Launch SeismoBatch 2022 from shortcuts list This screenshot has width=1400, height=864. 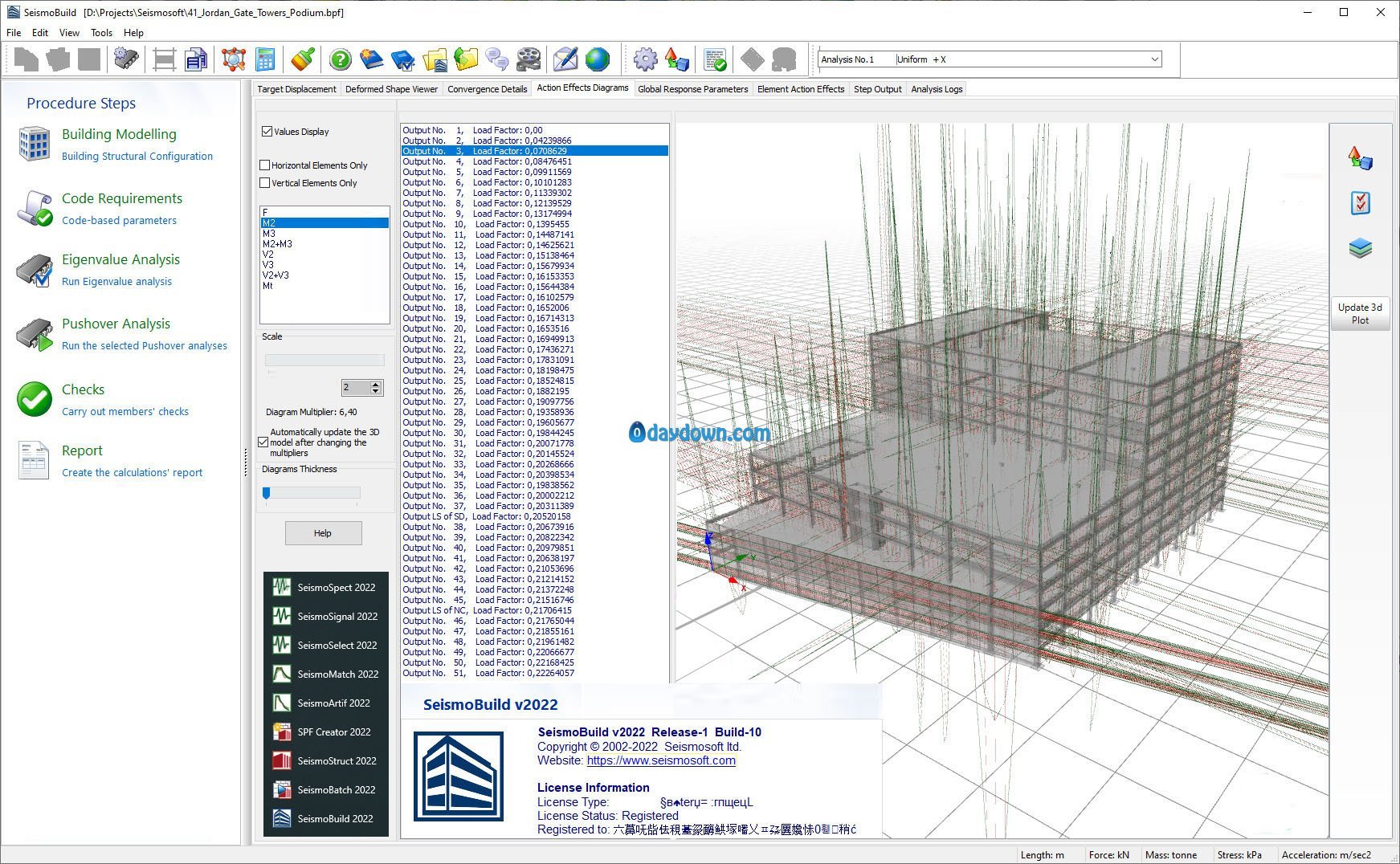[x=325, y=789]
